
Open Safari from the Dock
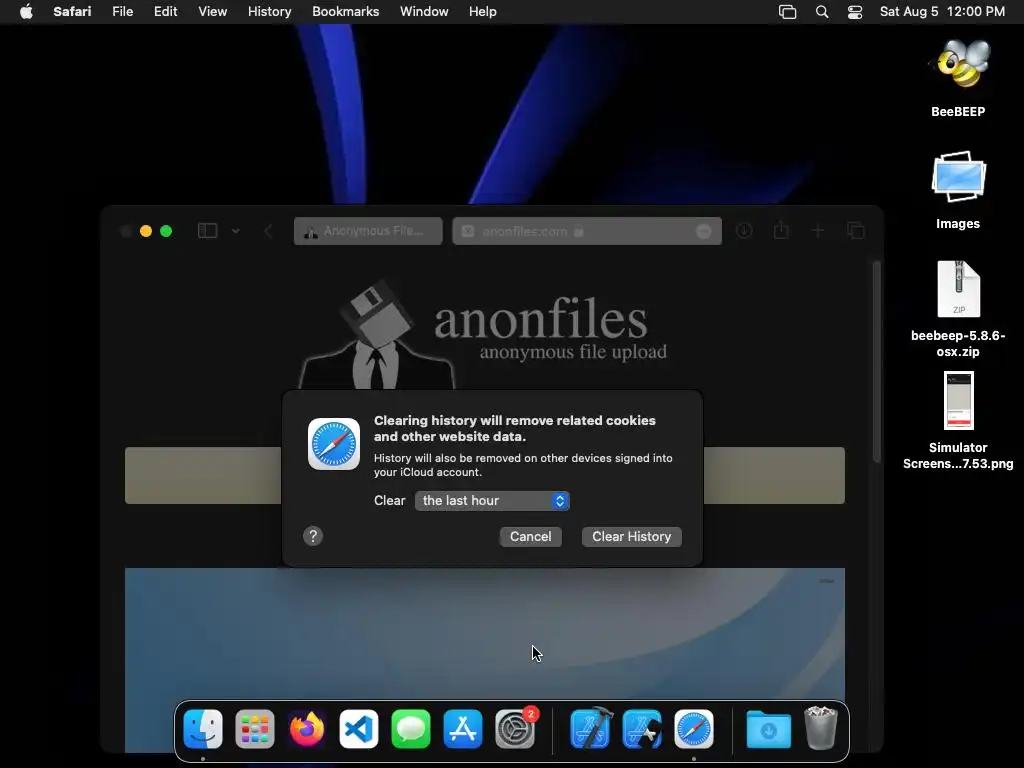pos(694,729)
